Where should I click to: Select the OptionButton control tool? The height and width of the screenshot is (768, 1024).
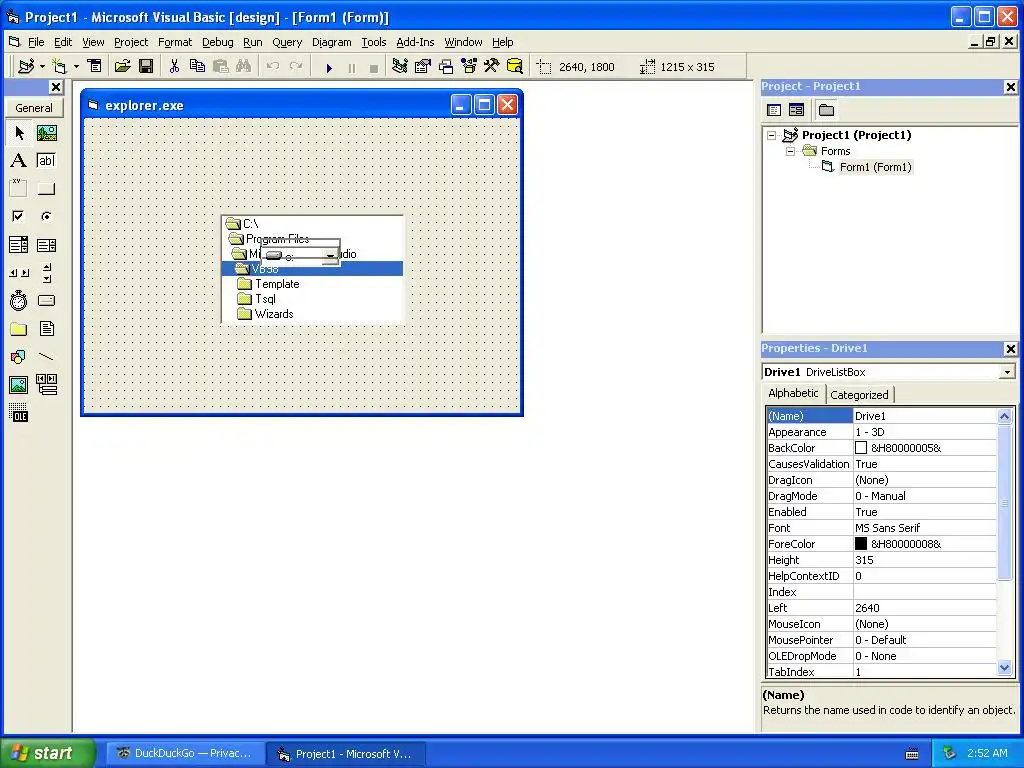[x=46, y=216]
